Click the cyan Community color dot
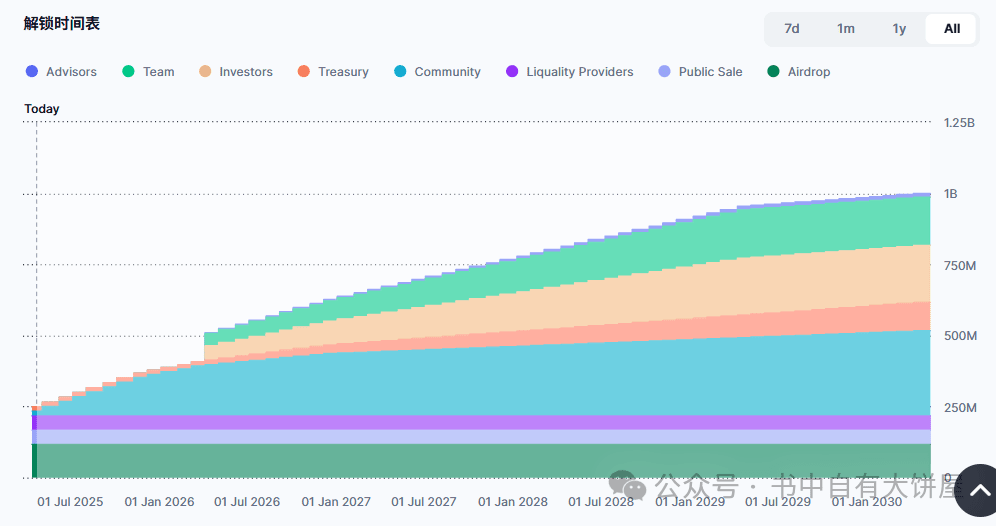Image resolution: width=996 pixels, height=526 pixels. tap(400, 71)
